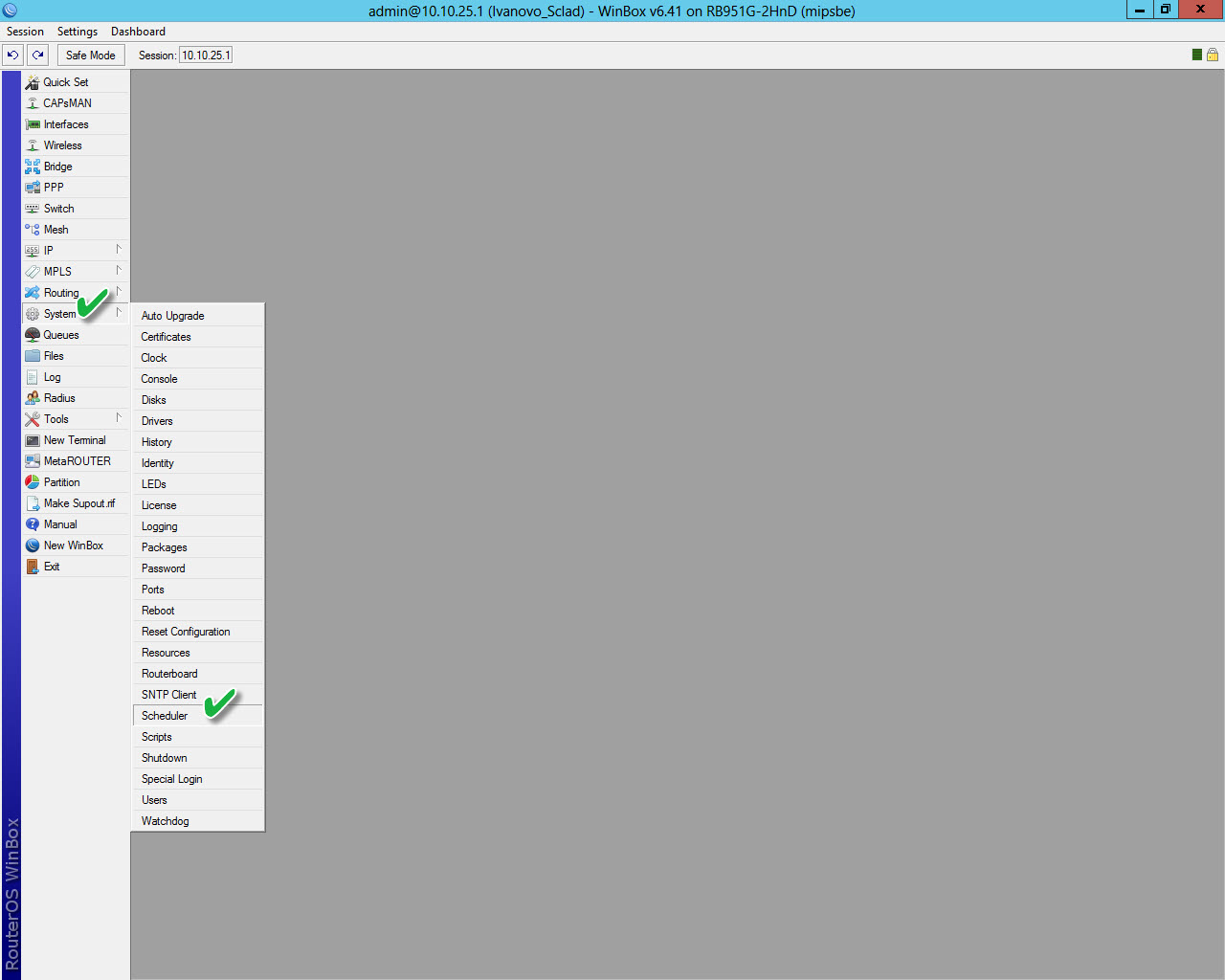Open the Settings menu
The width and height of the screenshot is (1225, 980).
(x=78, y=32)
